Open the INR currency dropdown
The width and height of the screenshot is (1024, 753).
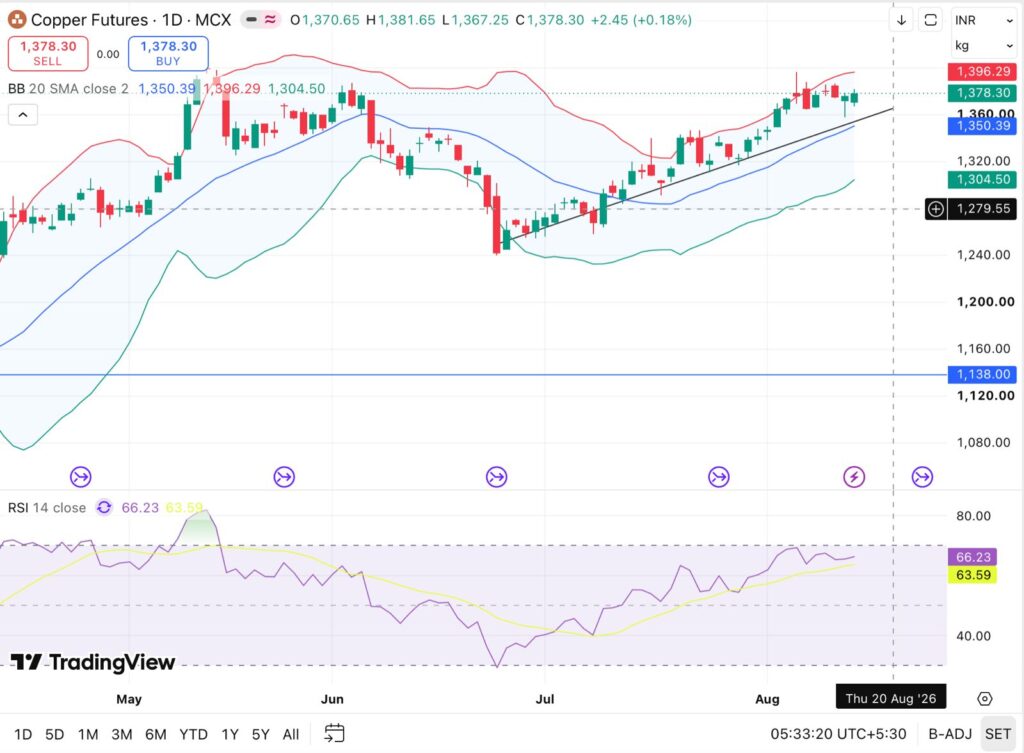pos(984,20)
